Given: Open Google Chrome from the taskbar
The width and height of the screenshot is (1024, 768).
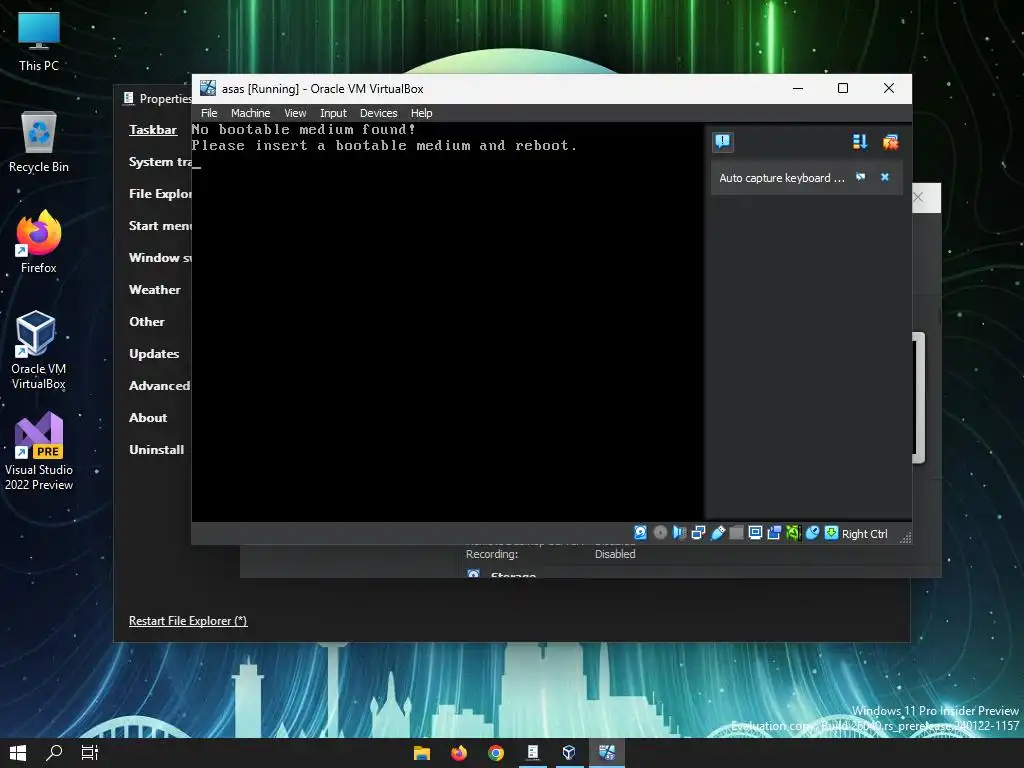Looking at the screenshot, I should [496, 753].
